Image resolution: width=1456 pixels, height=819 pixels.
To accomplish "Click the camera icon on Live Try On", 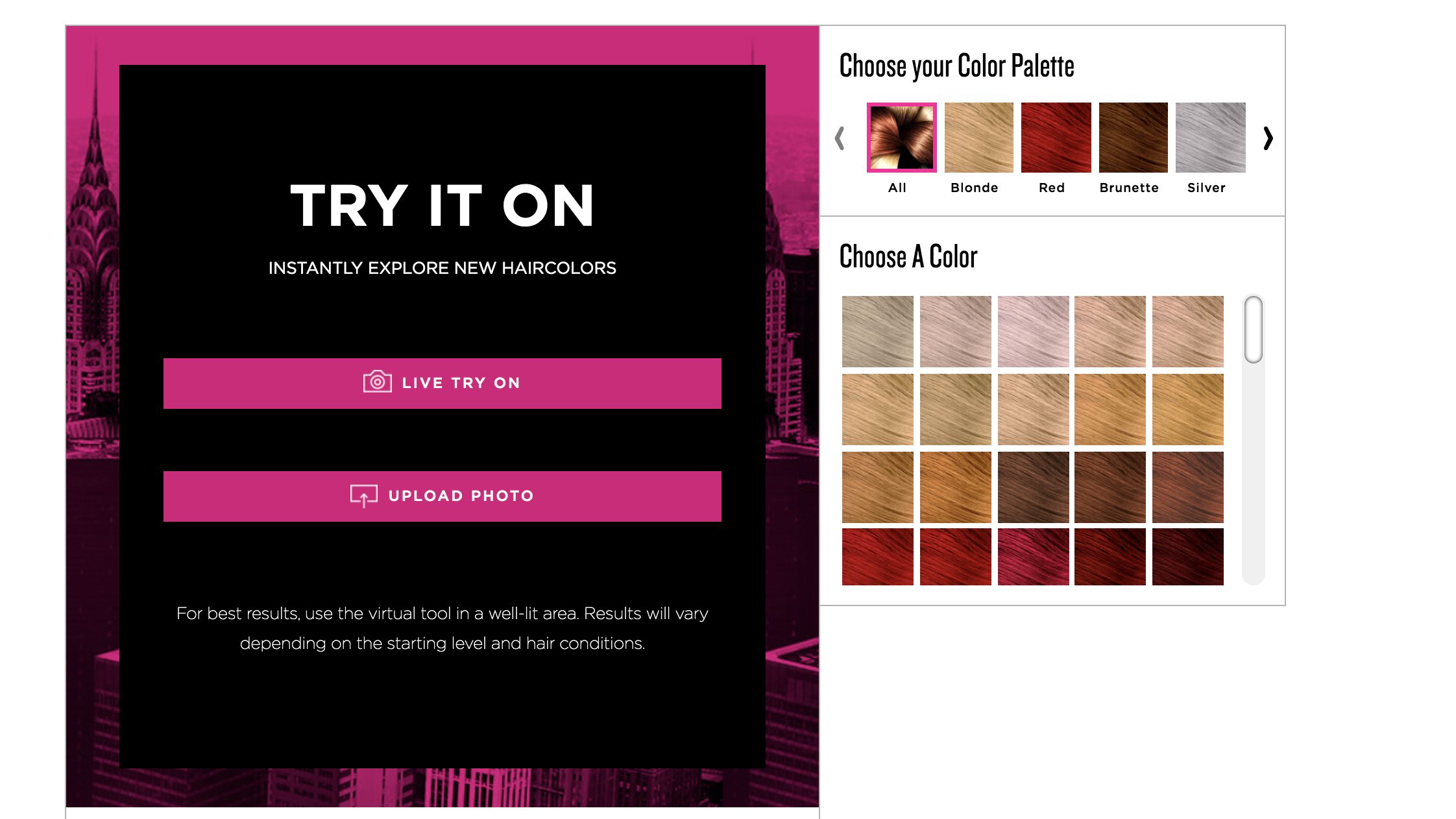I will [377, 382].
